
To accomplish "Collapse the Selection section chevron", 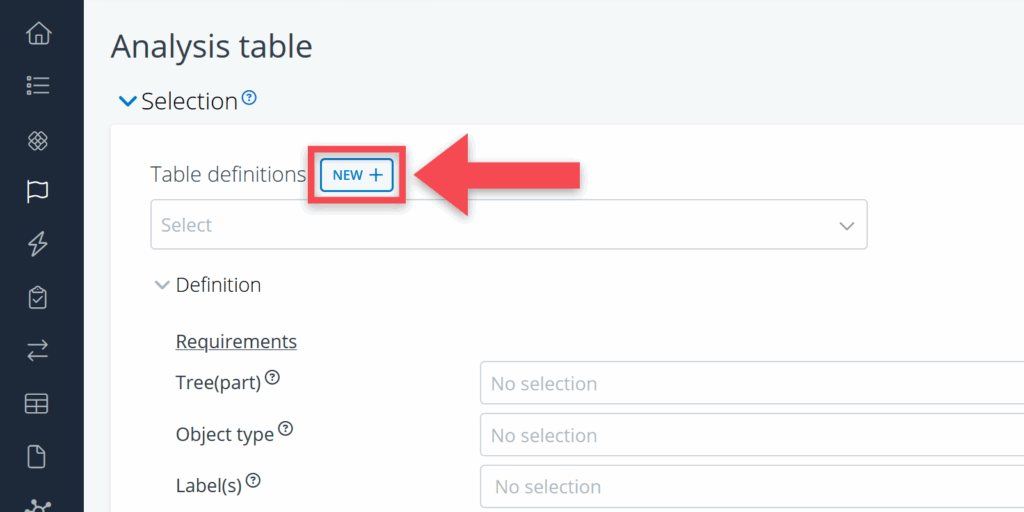I will (x=127, y=101).
